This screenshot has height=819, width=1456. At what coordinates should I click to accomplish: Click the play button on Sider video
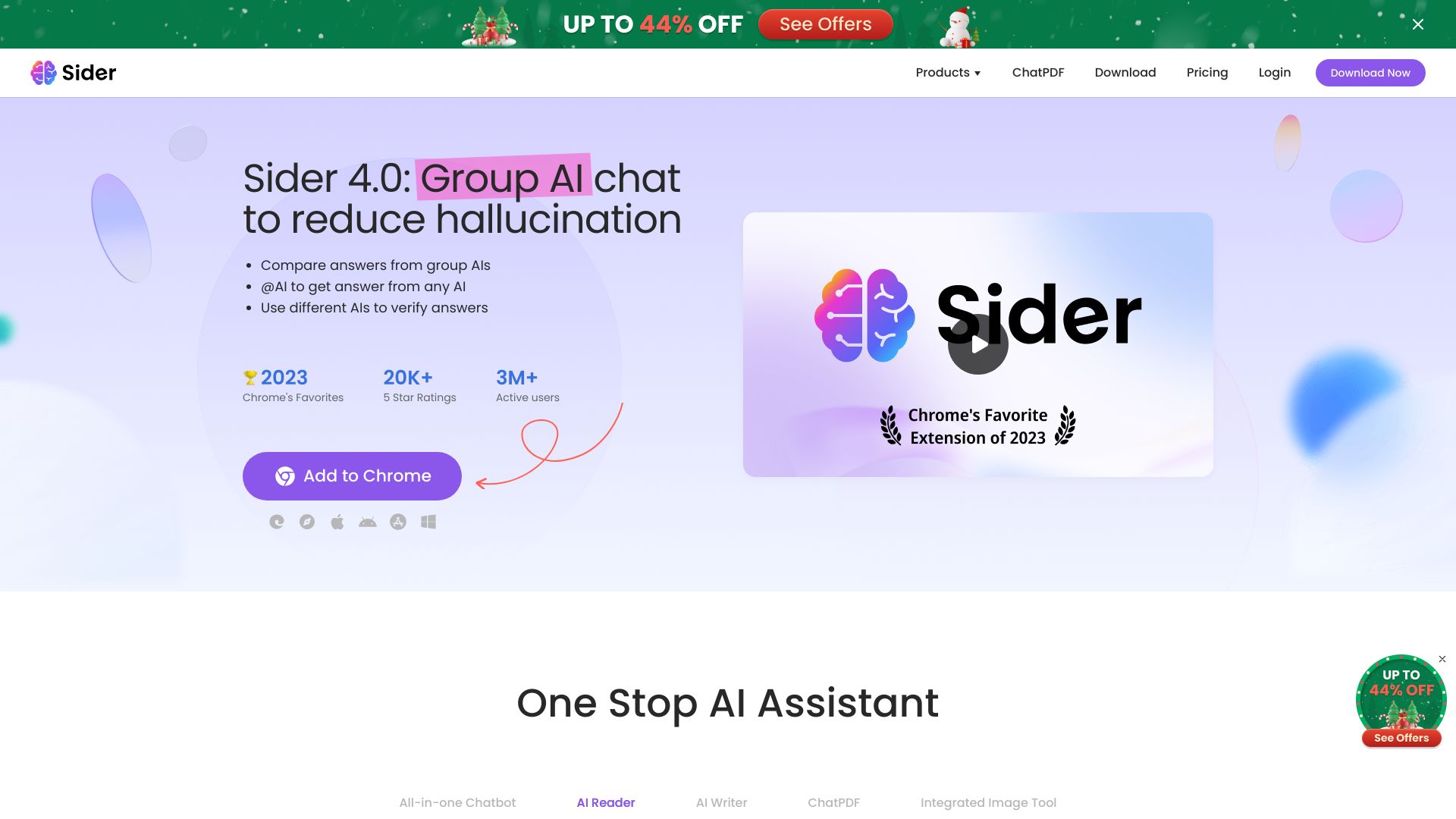click(x=978, y=344)
